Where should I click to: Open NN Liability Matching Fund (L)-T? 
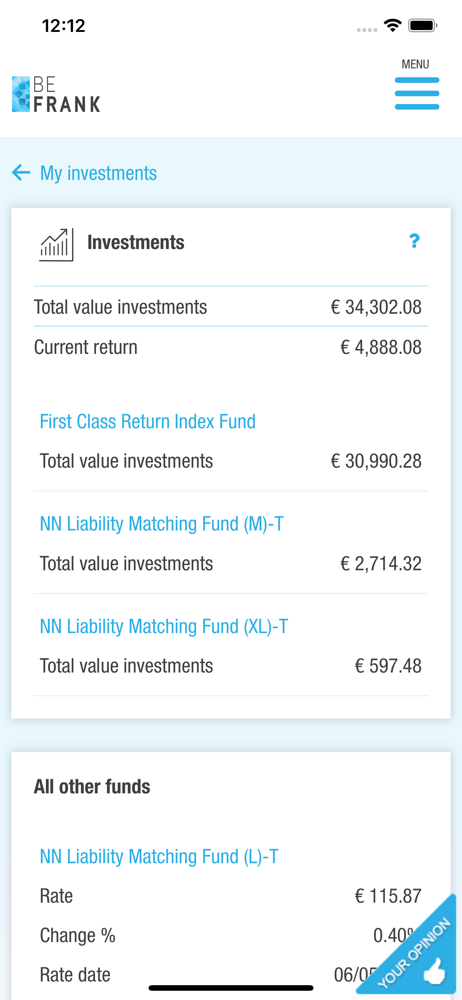point(159,857)
